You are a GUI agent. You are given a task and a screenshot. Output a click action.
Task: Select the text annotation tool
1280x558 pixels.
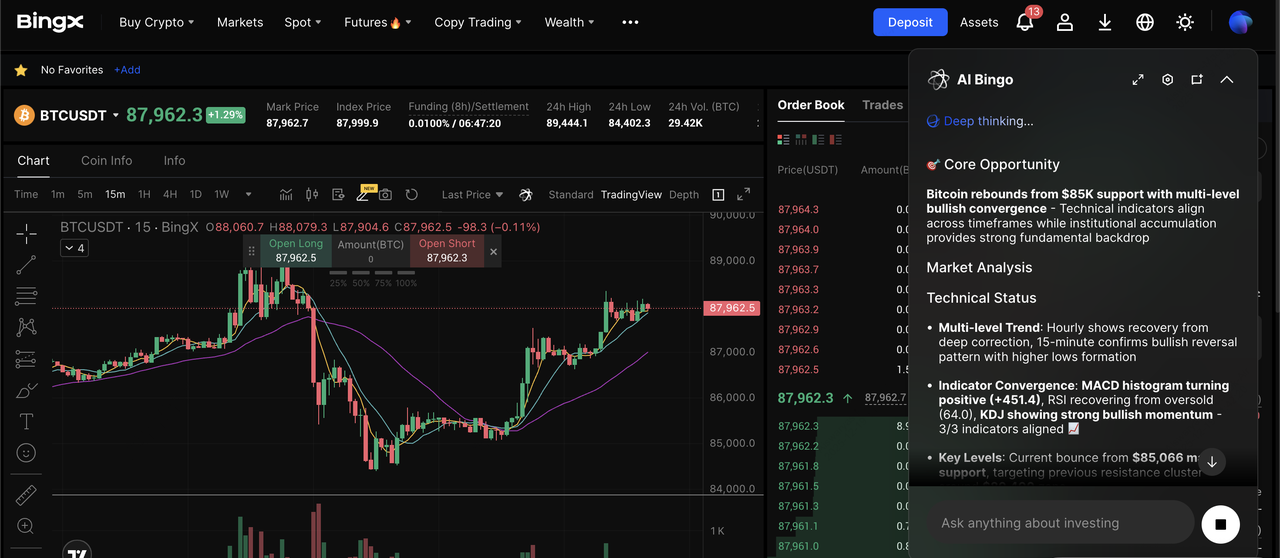point(26,421)
